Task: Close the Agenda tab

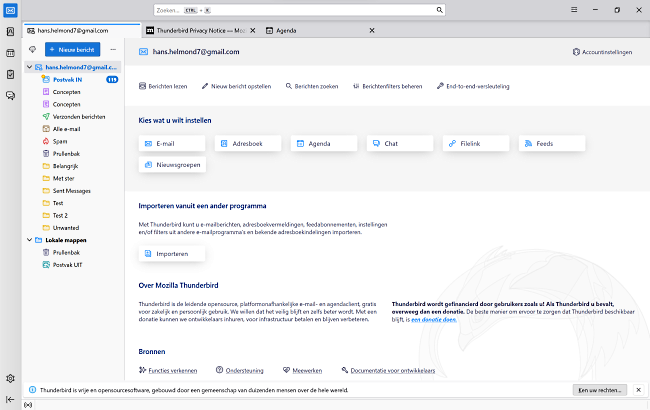Action: [372, 30]
